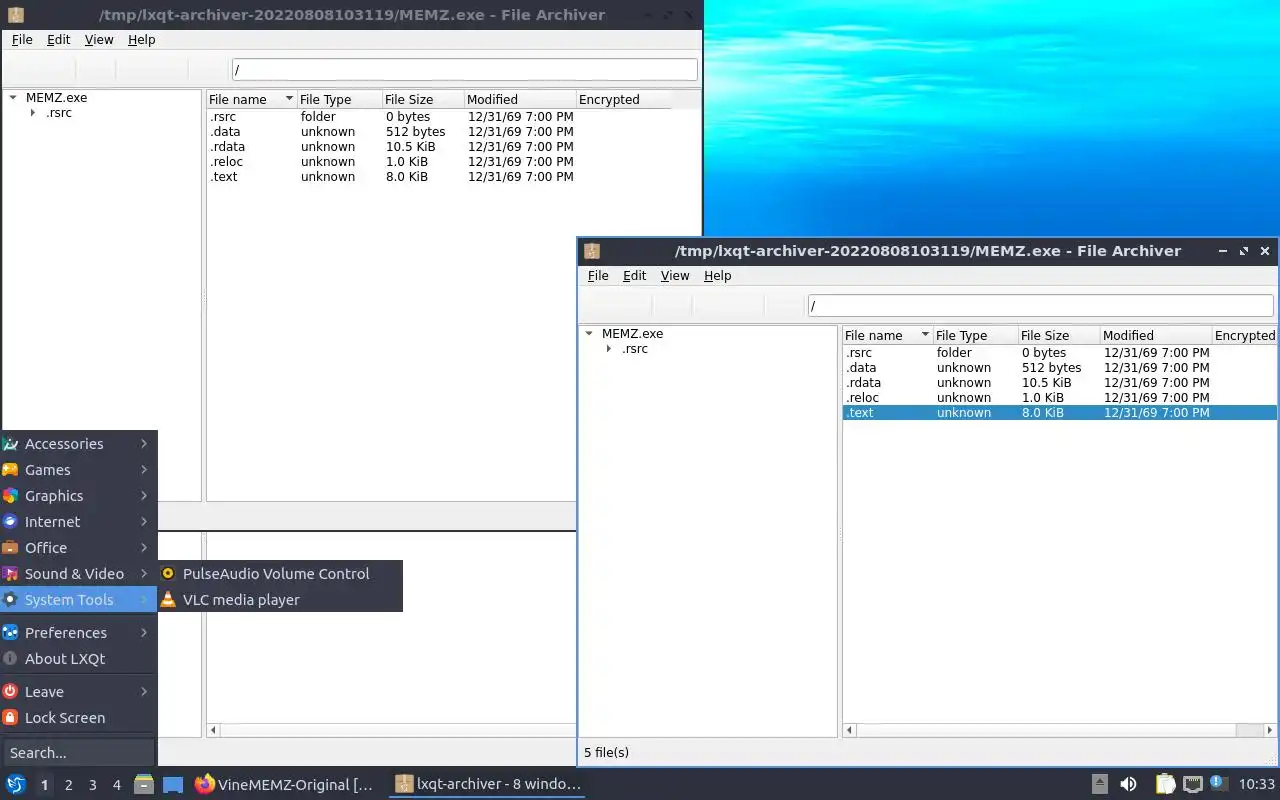
Task: Open View menu in front archiver window
Action: 675,276
